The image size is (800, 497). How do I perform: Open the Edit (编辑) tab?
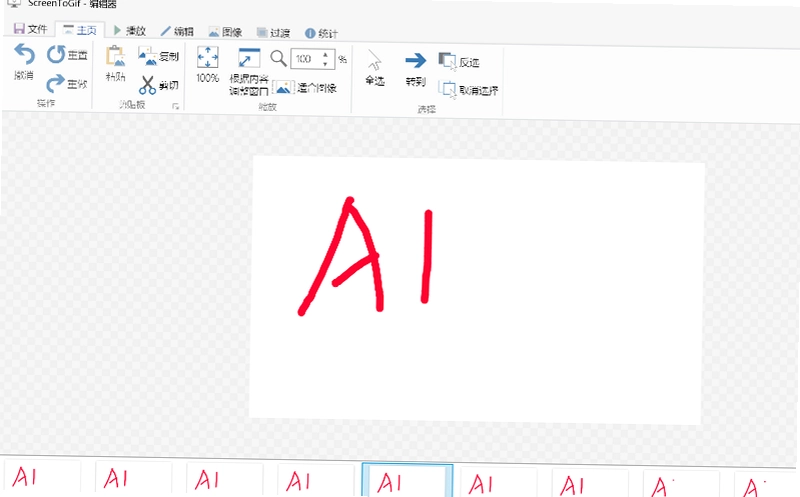tap(177, 31)
